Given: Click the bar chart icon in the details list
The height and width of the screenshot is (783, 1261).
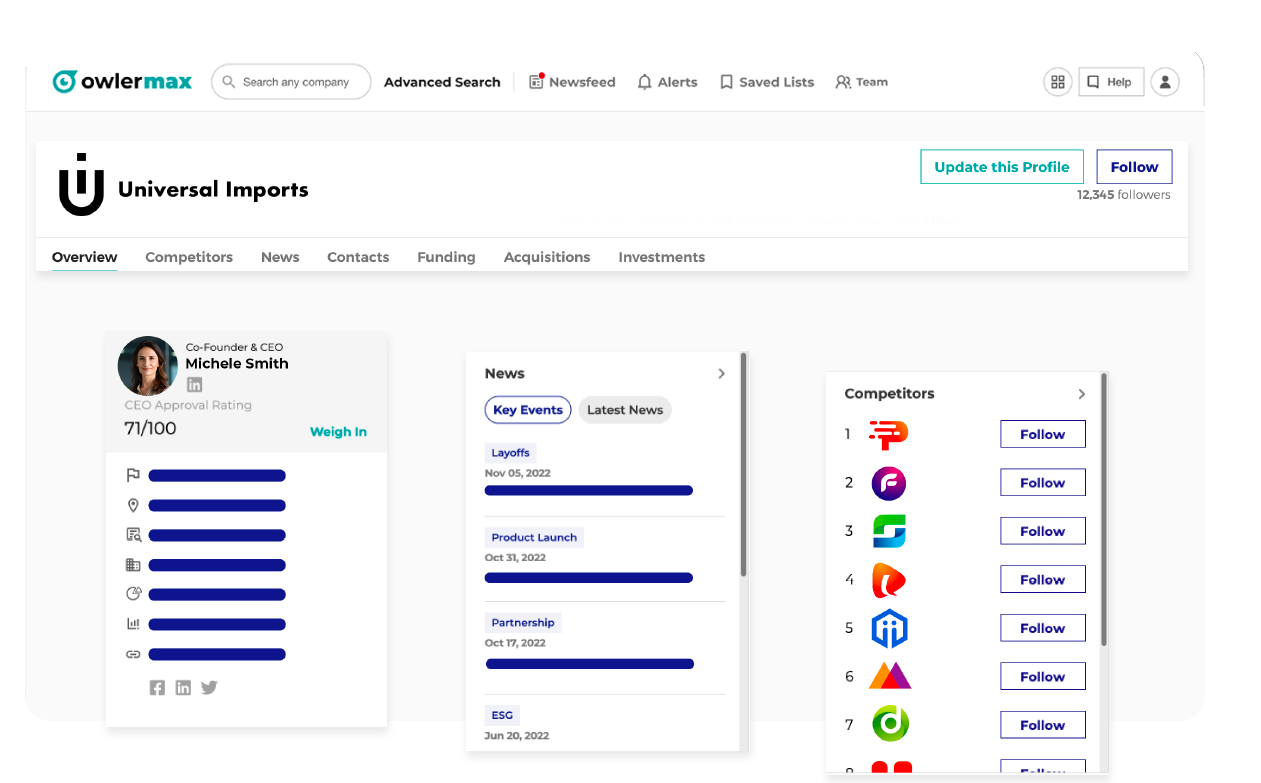Looking at the screenshot, I should click(132, 624).
